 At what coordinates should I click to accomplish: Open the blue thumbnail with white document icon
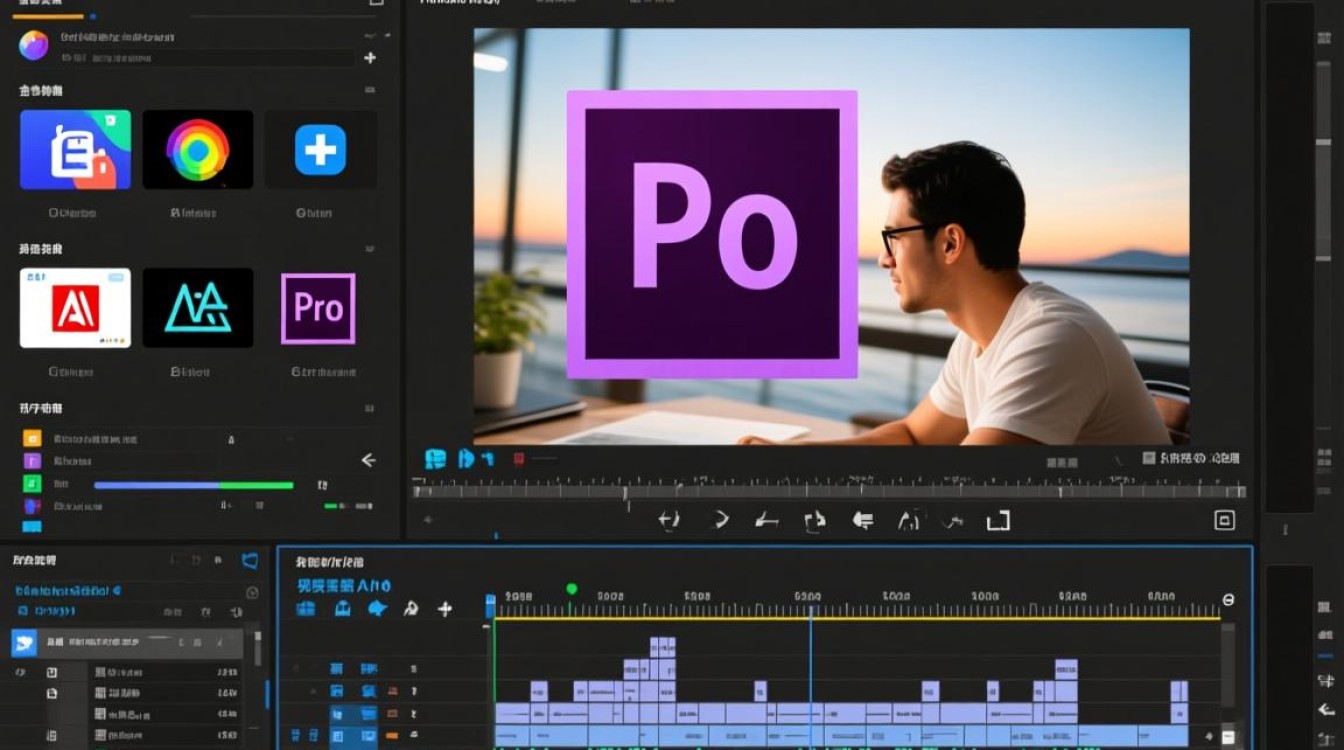75,149
